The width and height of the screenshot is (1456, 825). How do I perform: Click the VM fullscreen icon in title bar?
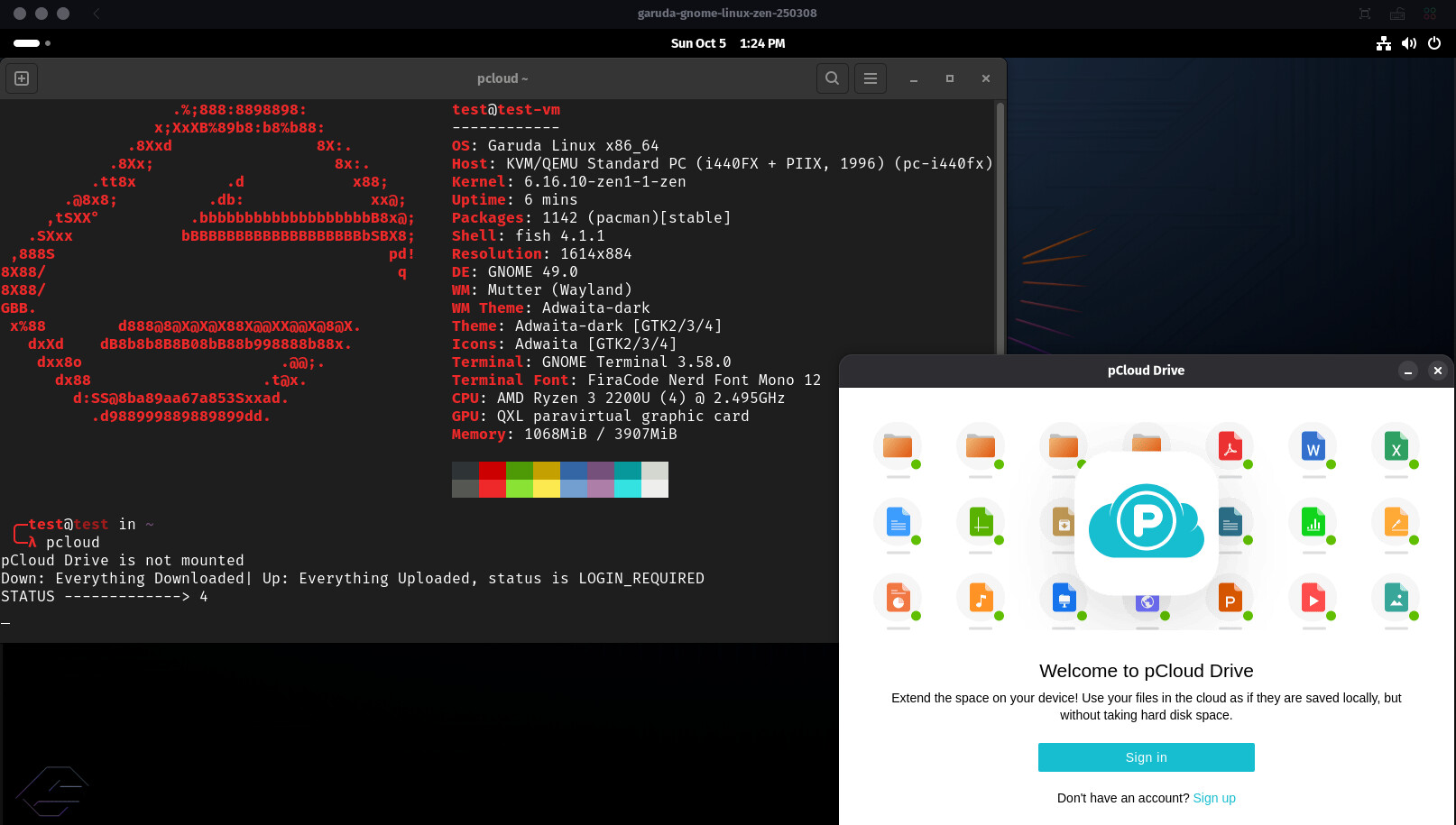click(x=1365, y=14)
